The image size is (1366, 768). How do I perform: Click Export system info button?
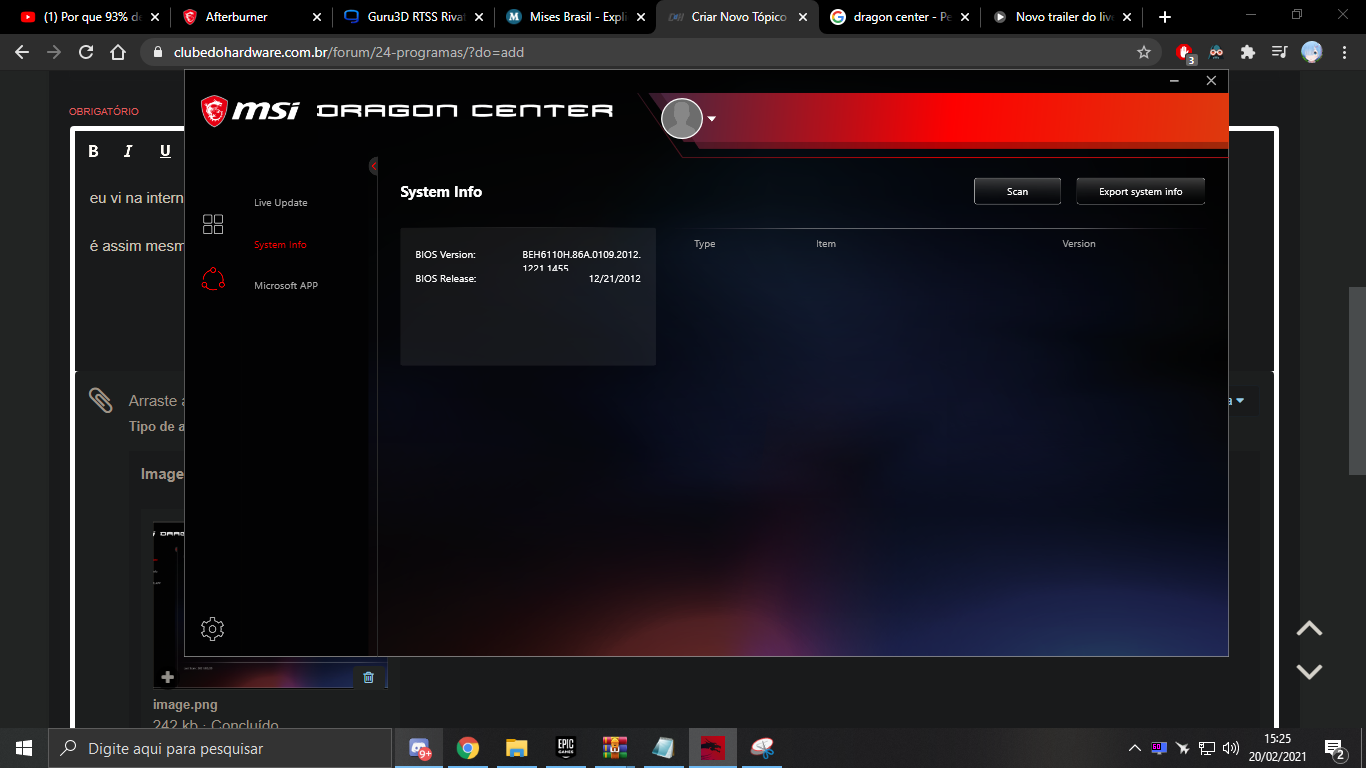coord(1140,191)
